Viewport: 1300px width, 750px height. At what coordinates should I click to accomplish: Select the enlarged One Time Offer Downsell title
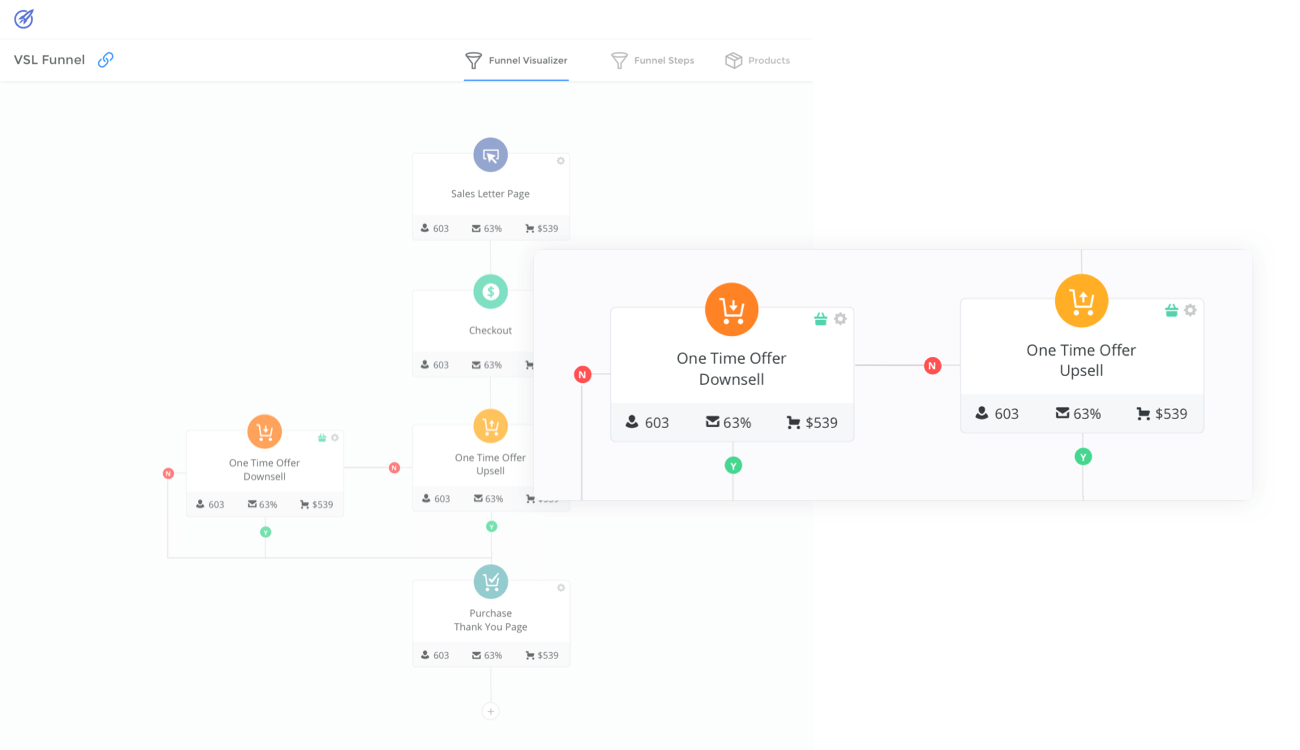tap(732, 369)
